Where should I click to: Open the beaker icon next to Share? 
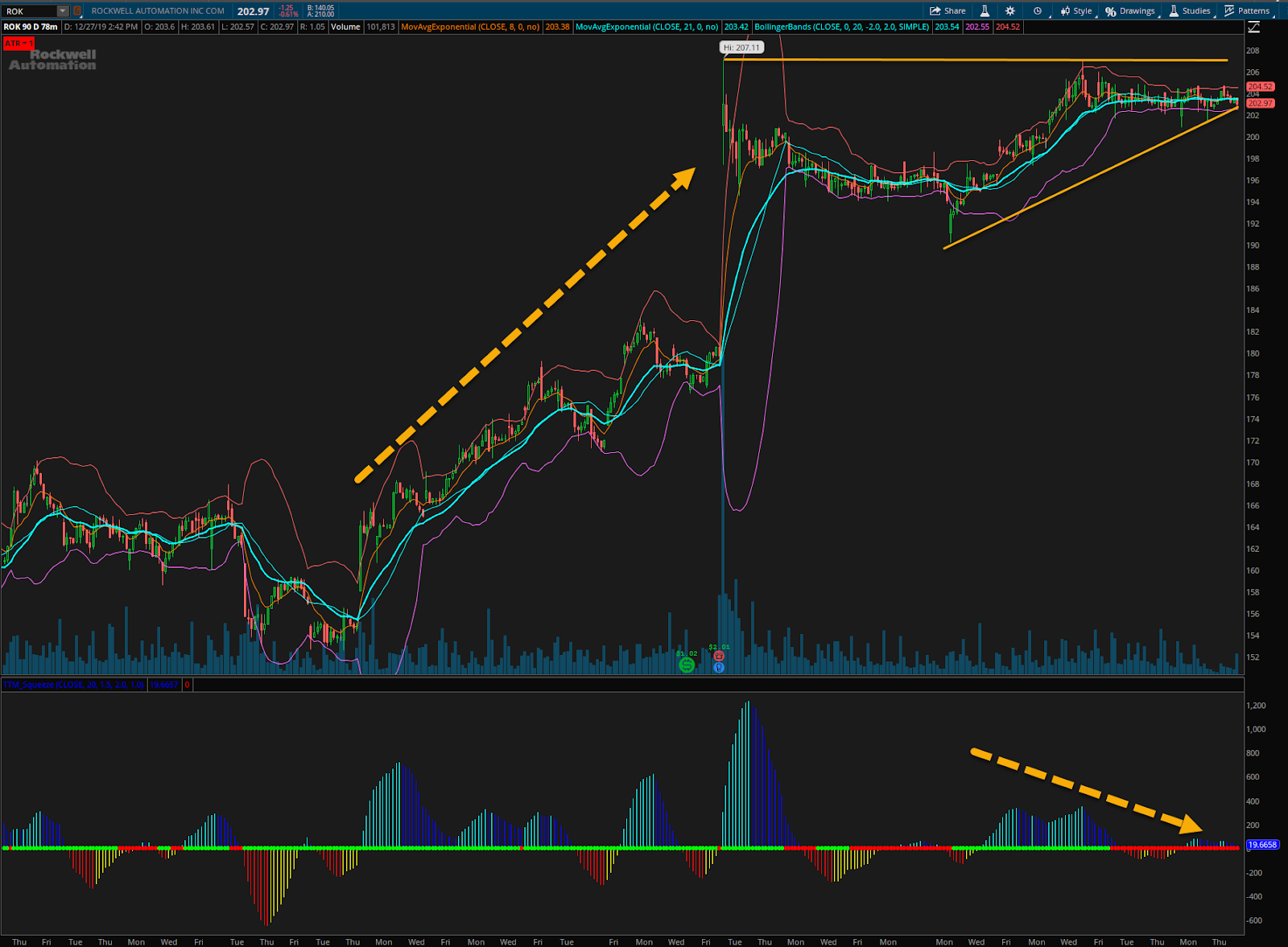[985, 11]
